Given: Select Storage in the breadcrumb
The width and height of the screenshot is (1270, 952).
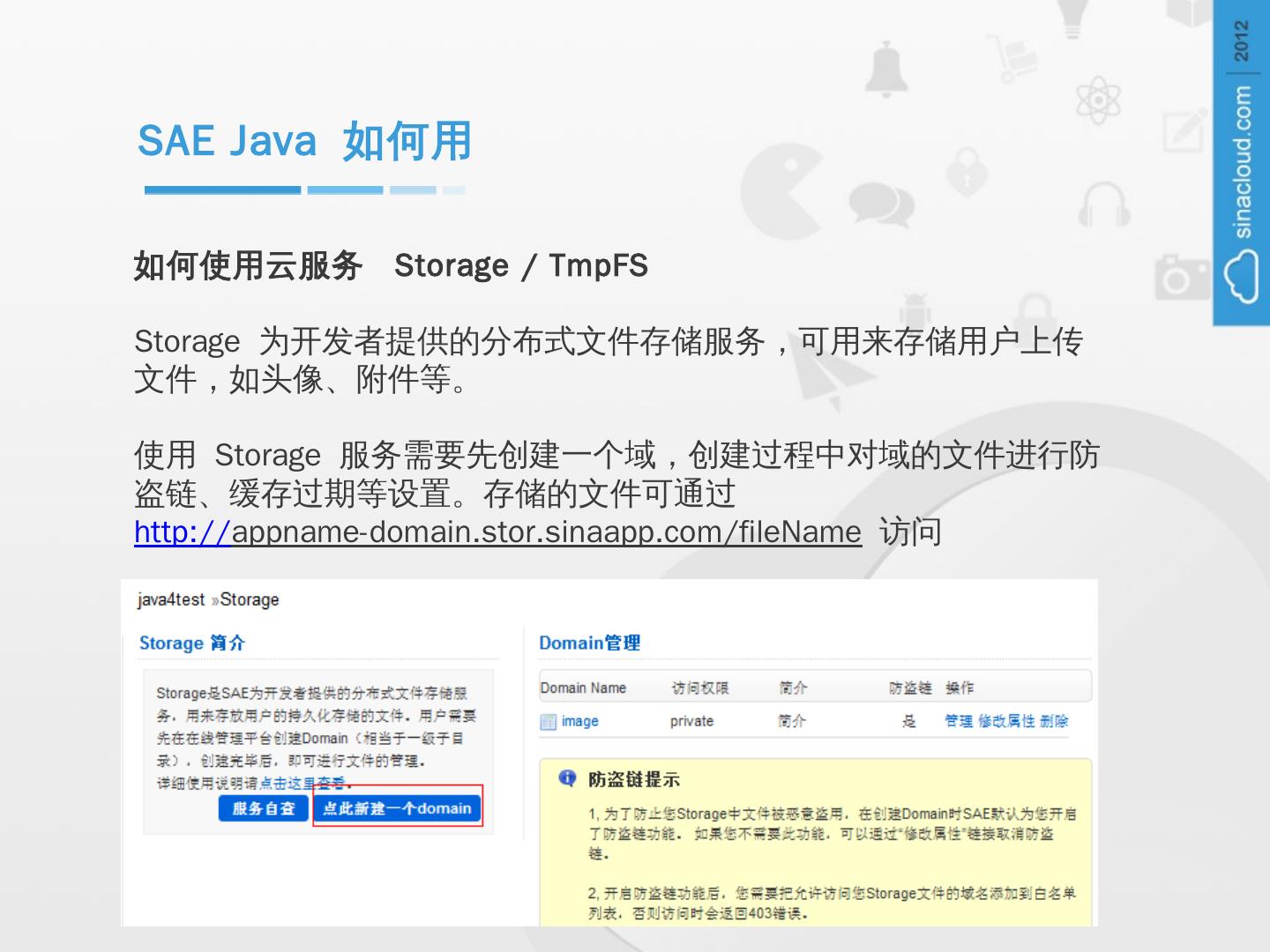Looking at the screenshot, I should [x=250, y=599].
